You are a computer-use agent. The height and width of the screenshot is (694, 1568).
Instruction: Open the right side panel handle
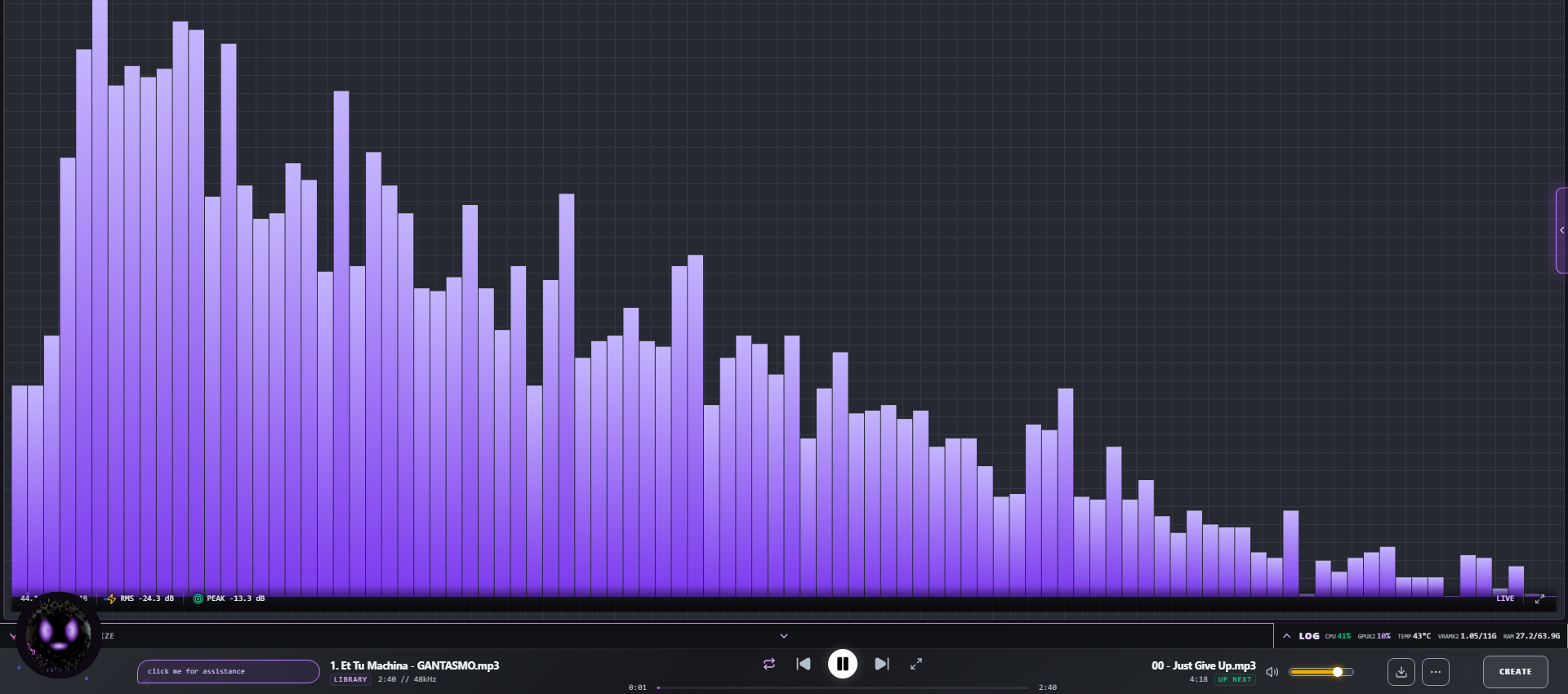(x=1561, y=230)
